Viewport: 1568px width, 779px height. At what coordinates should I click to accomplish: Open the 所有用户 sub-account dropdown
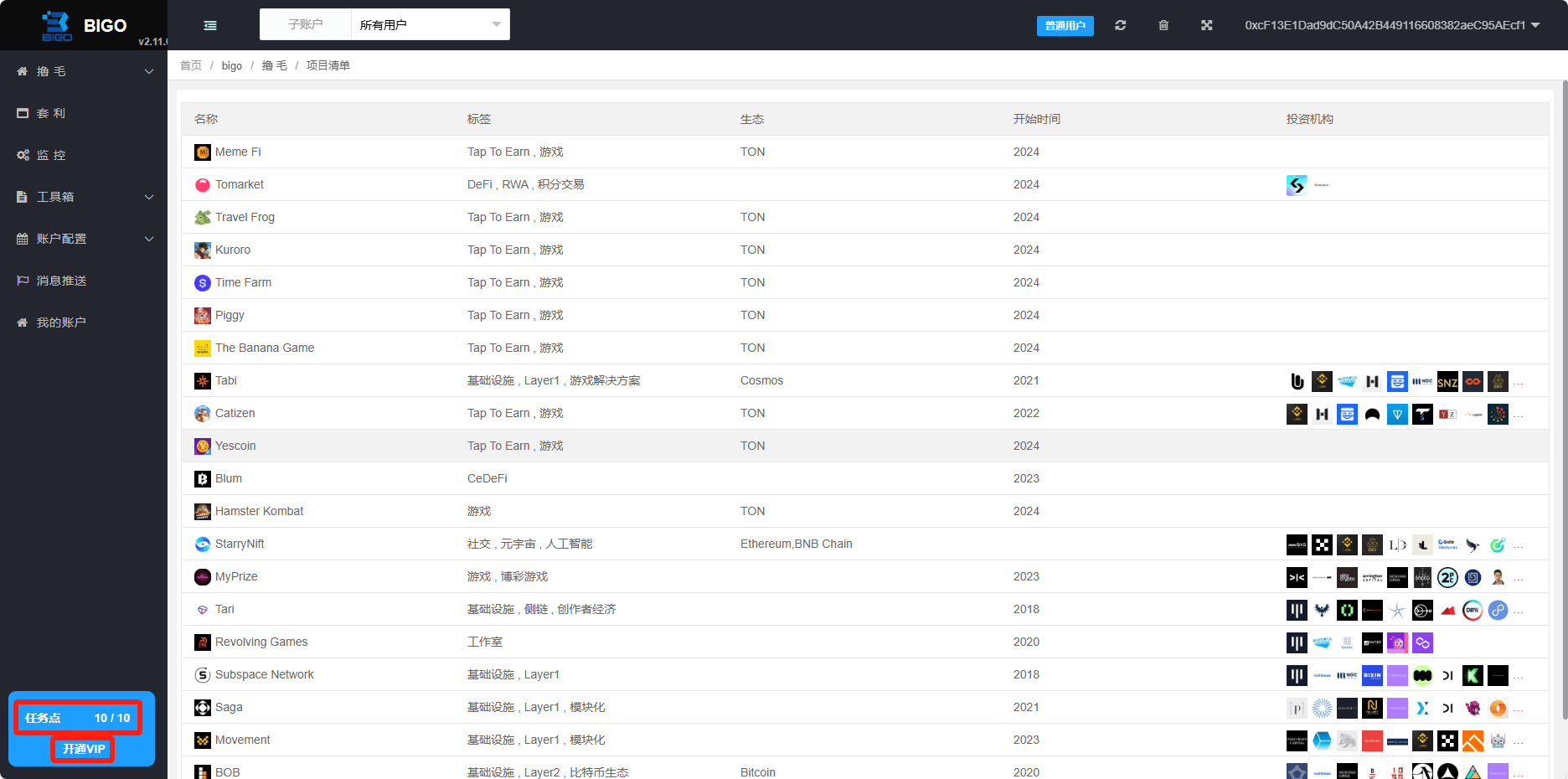[430, 25]
